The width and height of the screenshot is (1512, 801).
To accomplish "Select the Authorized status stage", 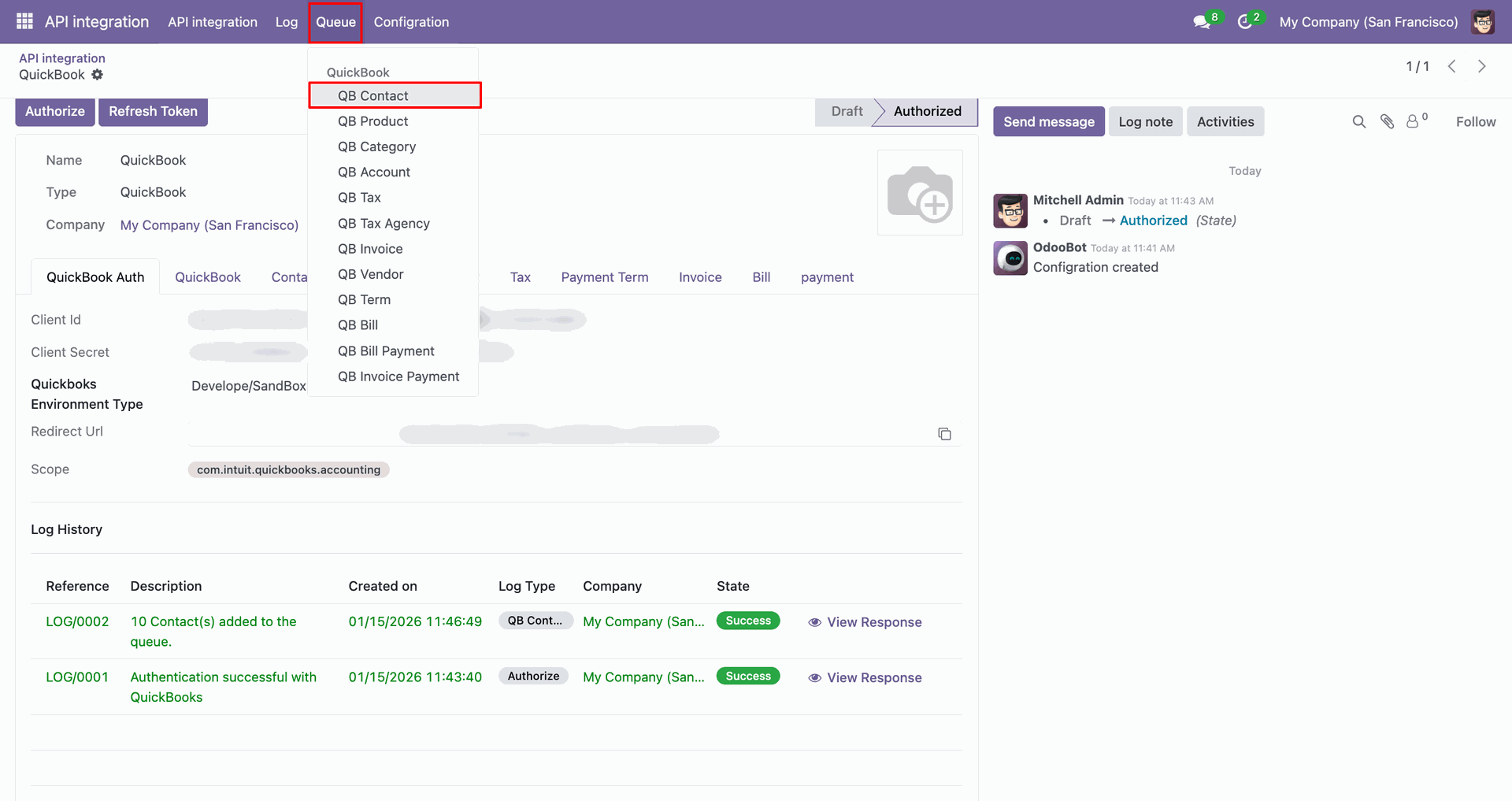I will click(x=927, y=111).
